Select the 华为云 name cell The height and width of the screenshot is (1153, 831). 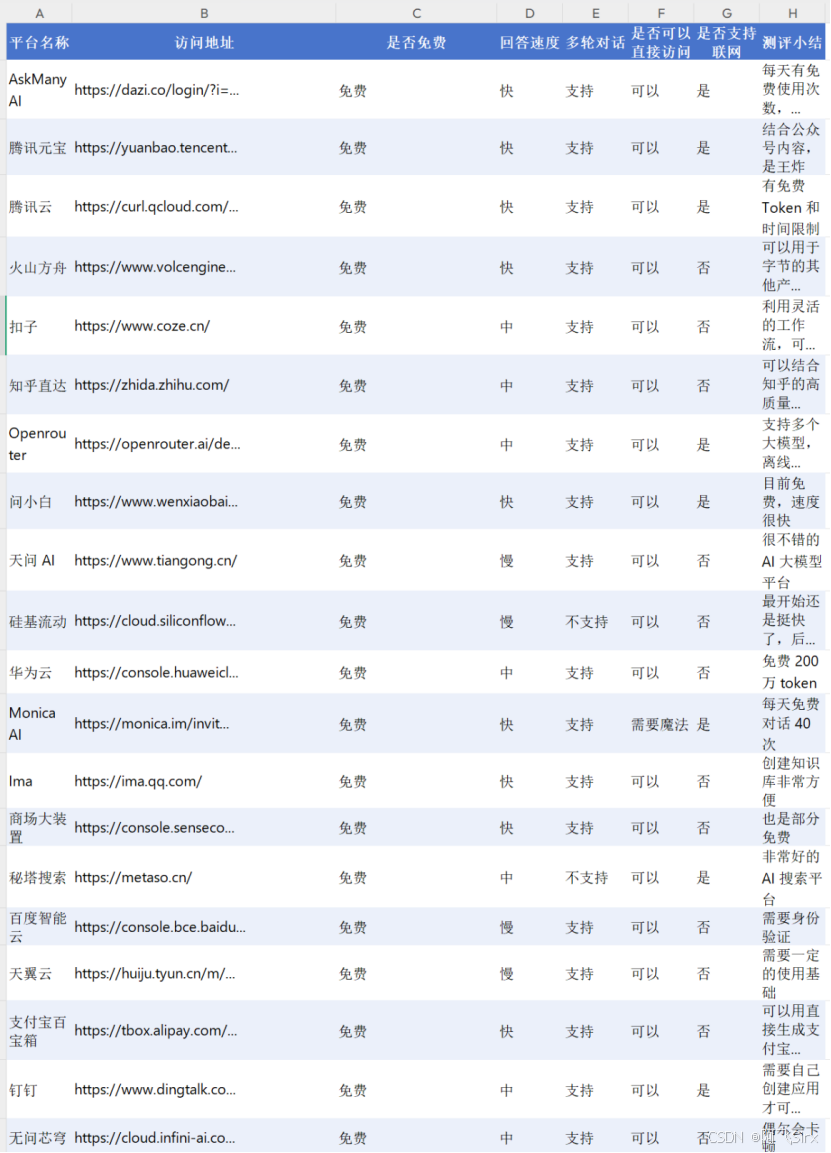39,672
